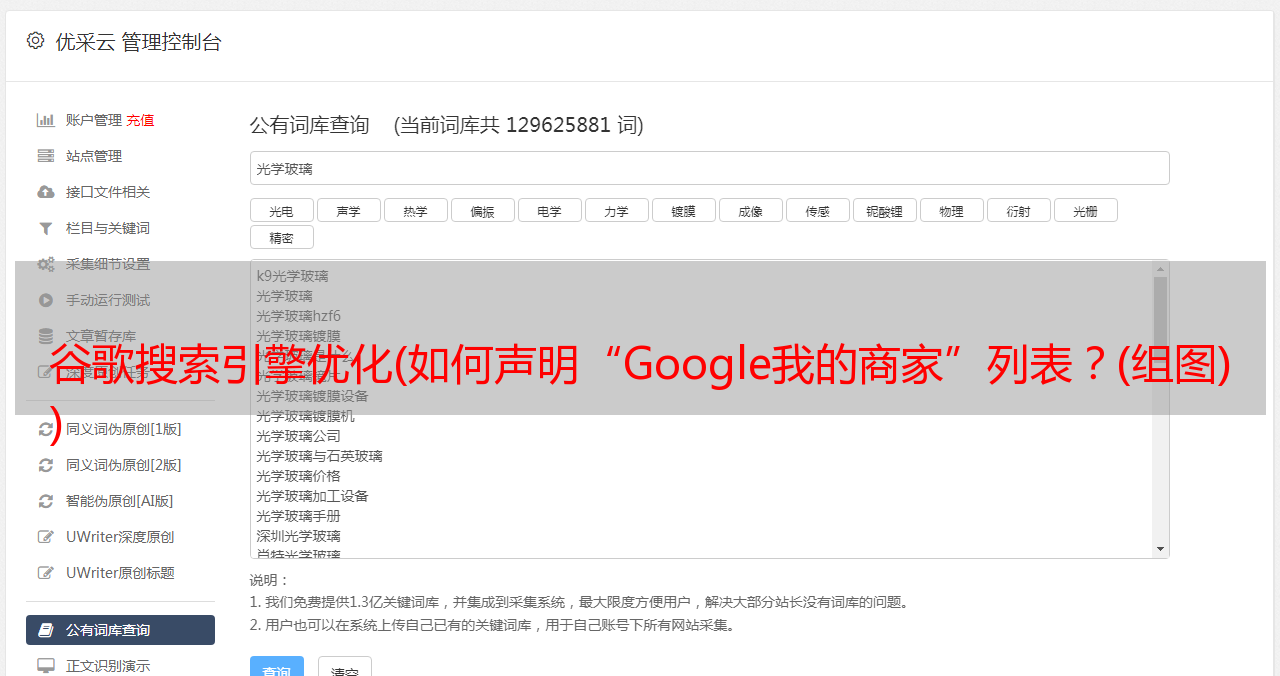Choose the 衍射 tag button
The width and height of the screenshot is (1280, 676).
pyautogui.click(x=1019, y=210)
